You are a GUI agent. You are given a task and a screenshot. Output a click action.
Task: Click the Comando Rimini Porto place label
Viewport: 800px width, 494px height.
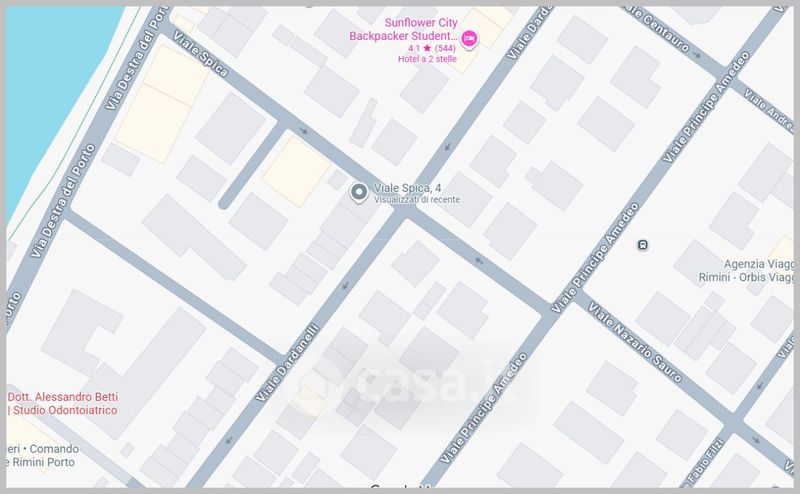click(x=42, y=455)
